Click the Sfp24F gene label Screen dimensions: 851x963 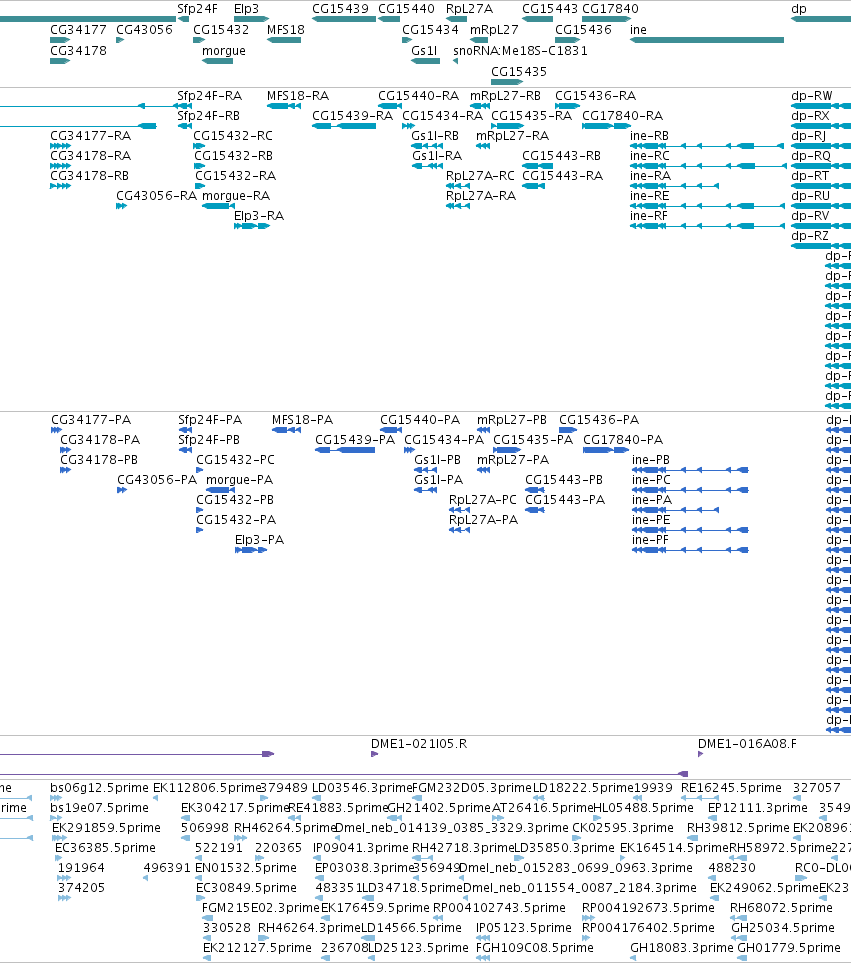click(197, 9)
